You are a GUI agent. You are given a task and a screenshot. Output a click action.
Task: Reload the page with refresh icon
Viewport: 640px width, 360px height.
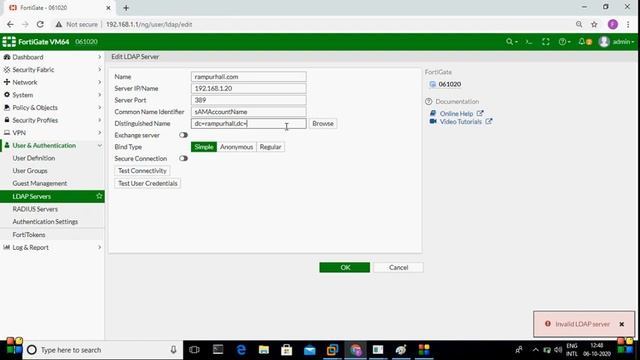tap(40, 24)
